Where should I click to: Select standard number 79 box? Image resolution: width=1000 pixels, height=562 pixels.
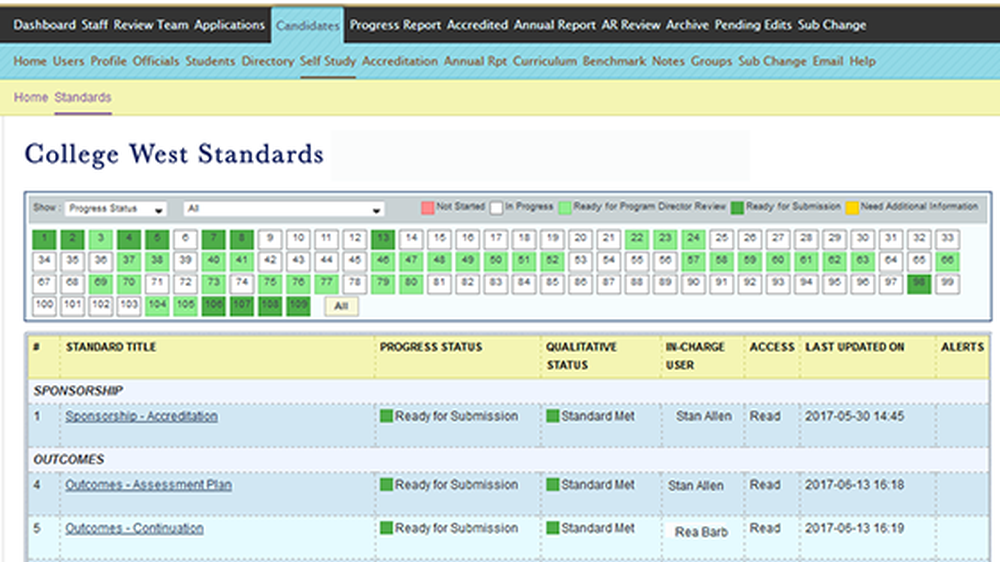(383, 283)
